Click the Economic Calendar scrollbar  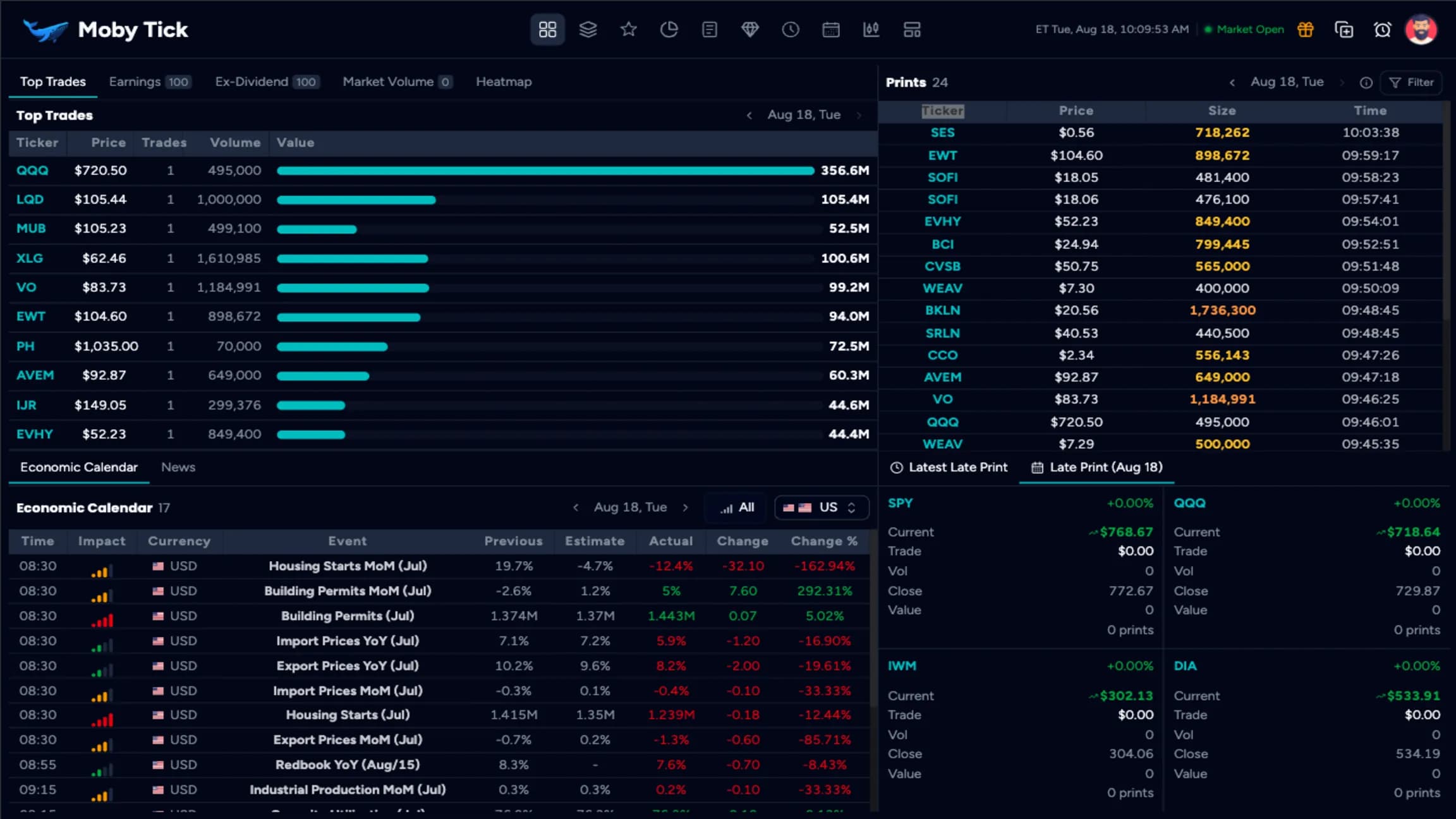873,619
